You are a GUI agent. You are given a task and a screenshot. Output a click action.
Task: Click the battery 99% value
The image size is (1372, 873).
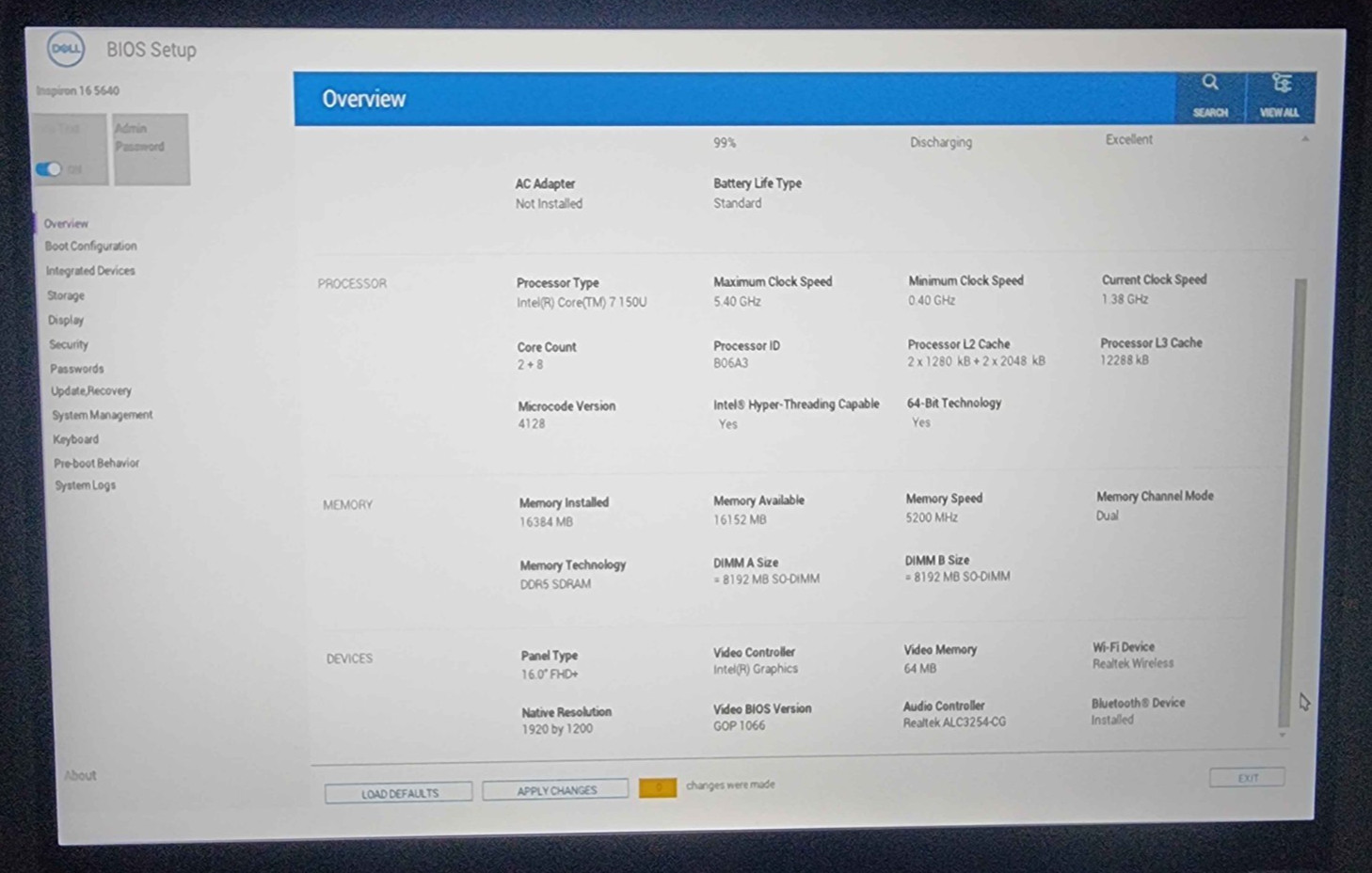725,143
